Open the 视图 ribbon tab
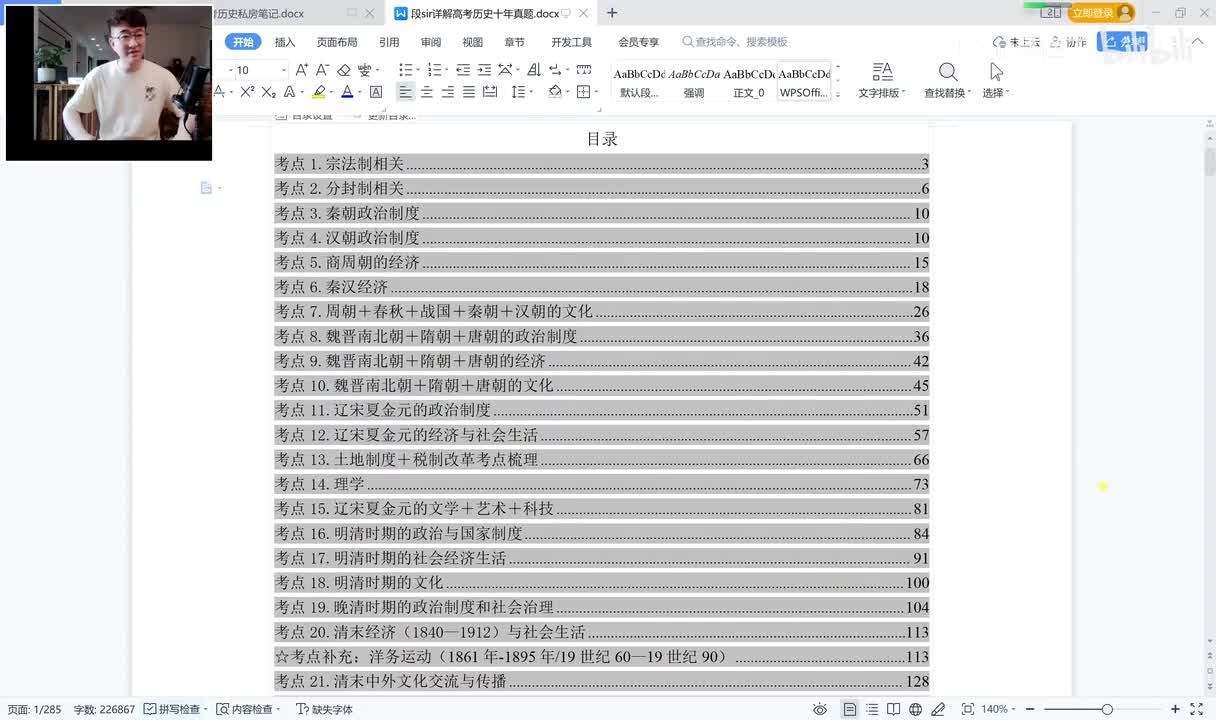Viewport: 1216px width, 720px height. click(473, 42)
